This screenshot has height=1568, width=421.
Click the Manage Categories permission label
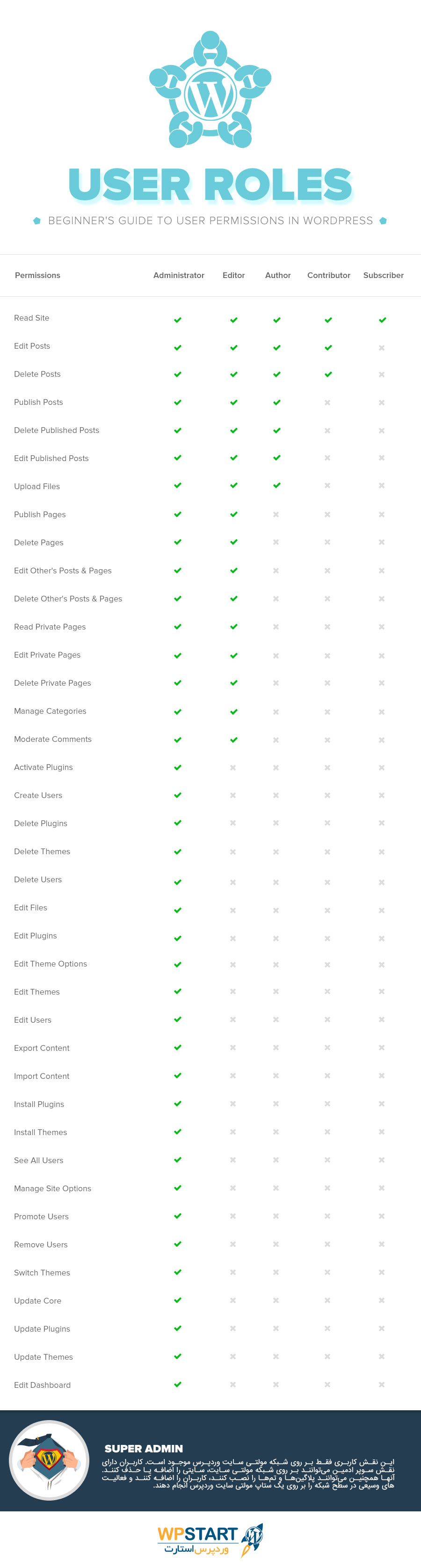50,711
